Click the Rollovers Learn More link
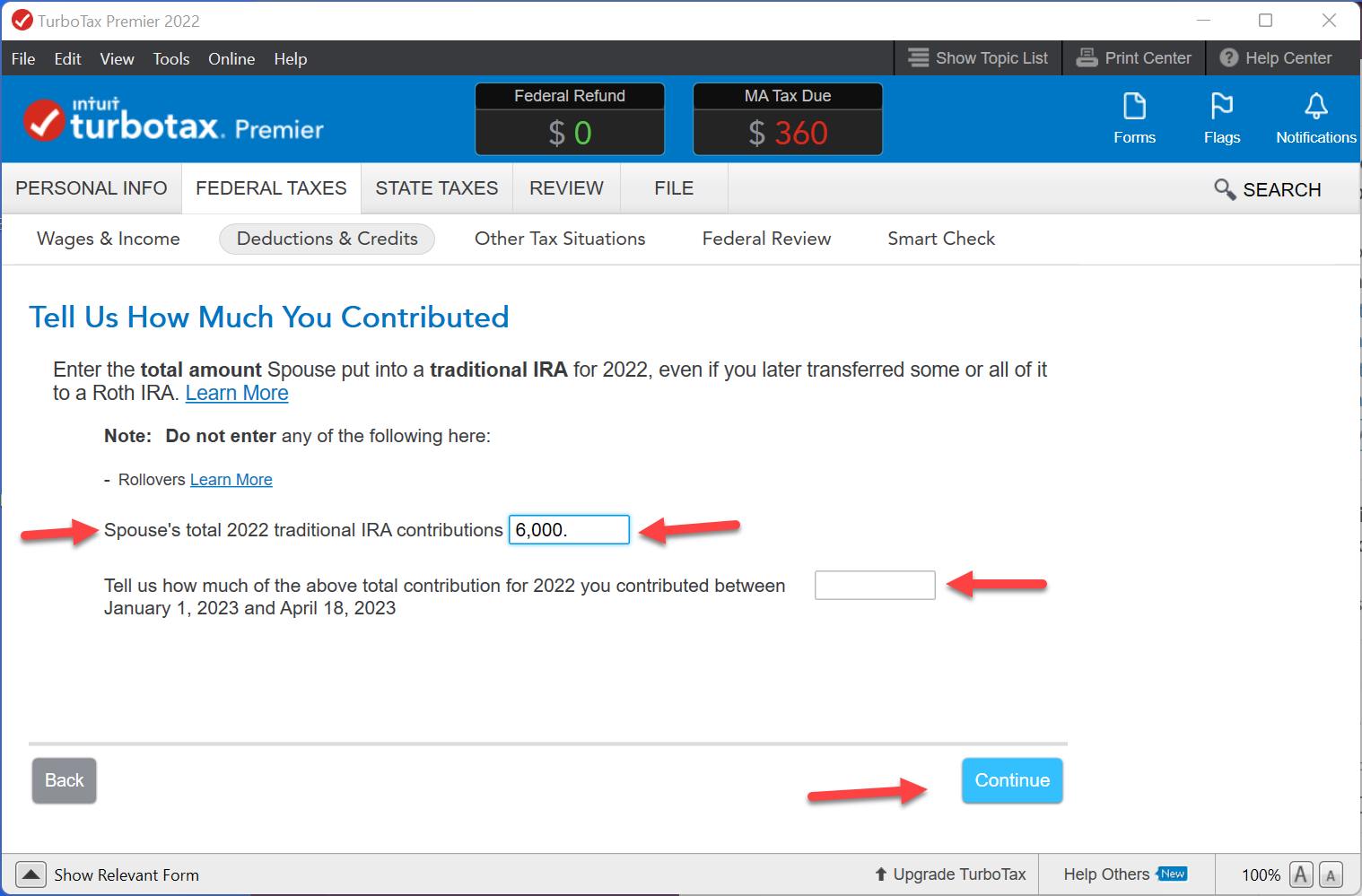1362x896 pixels. click(231, 480)
